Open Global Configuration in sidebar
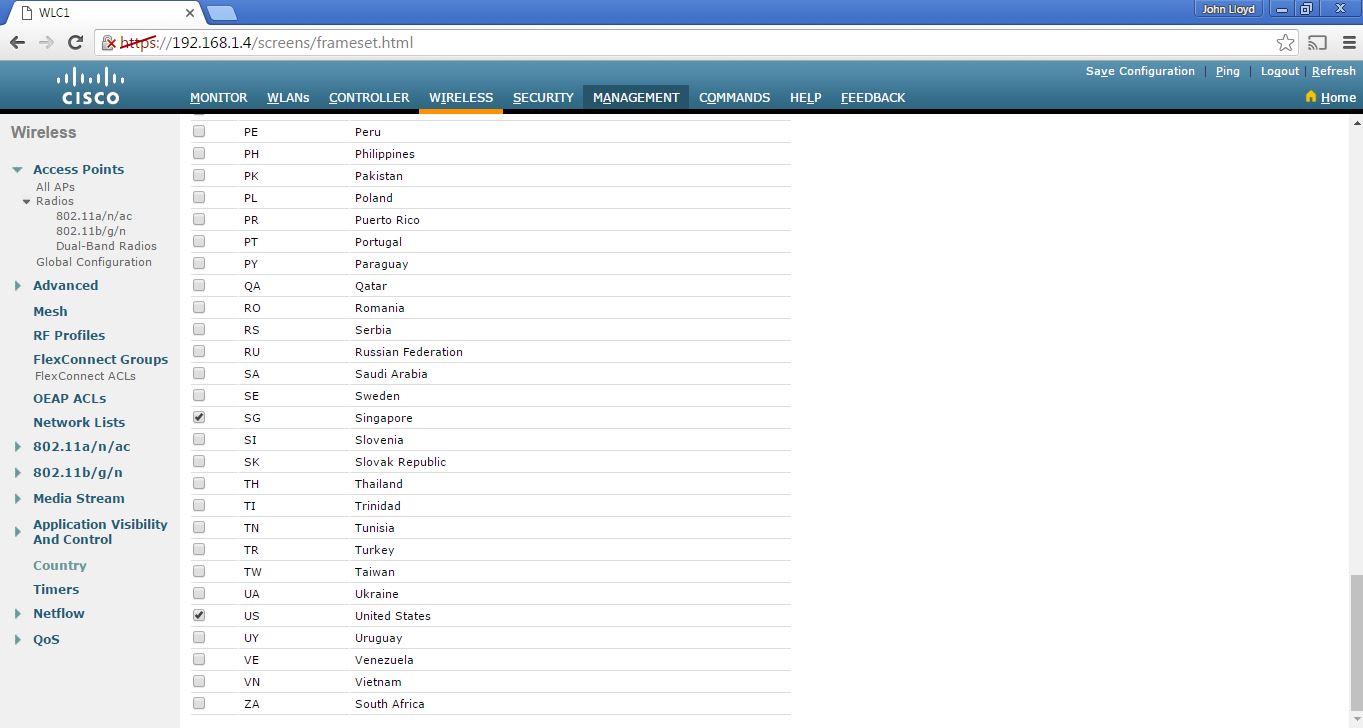1363x728 pixels. 94,262
